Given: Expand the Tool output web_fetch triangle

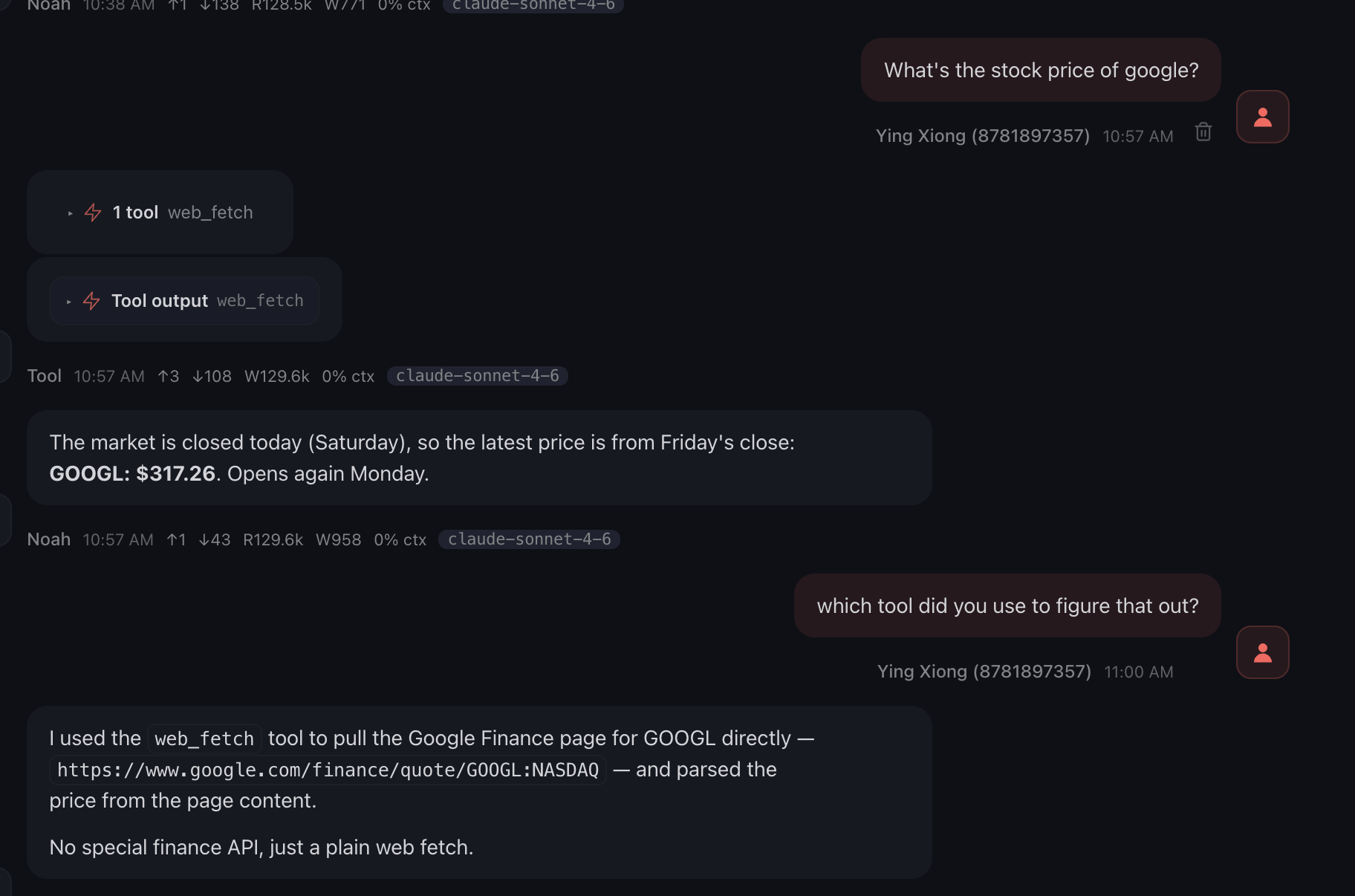Looking at the screenshot, I should pyautogui.click(x=69, y=302).
